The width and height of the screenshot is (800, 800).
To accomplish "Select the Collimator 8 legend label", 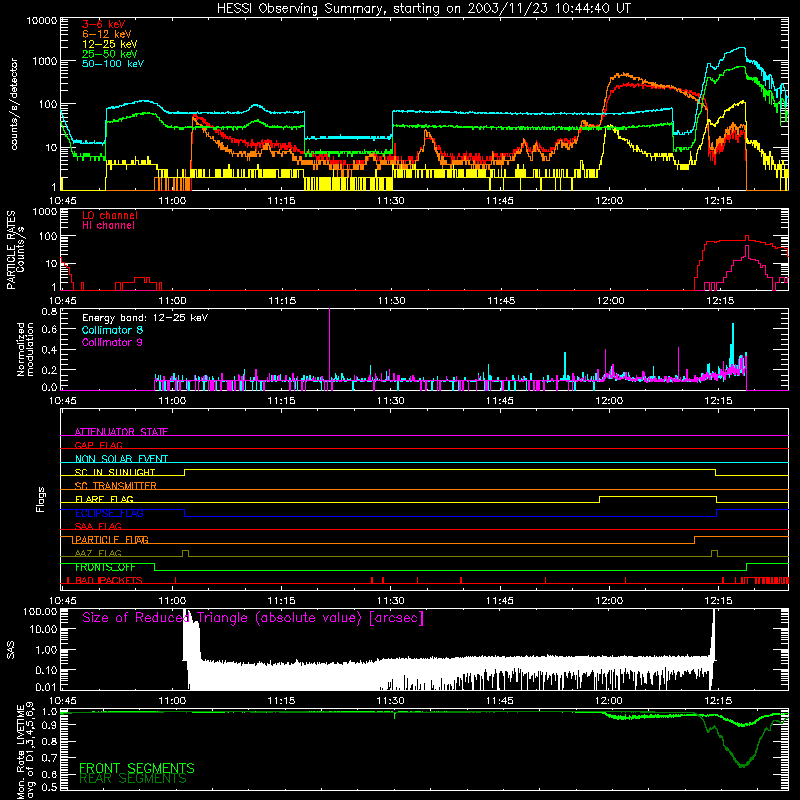I will (x=112, y=330).
